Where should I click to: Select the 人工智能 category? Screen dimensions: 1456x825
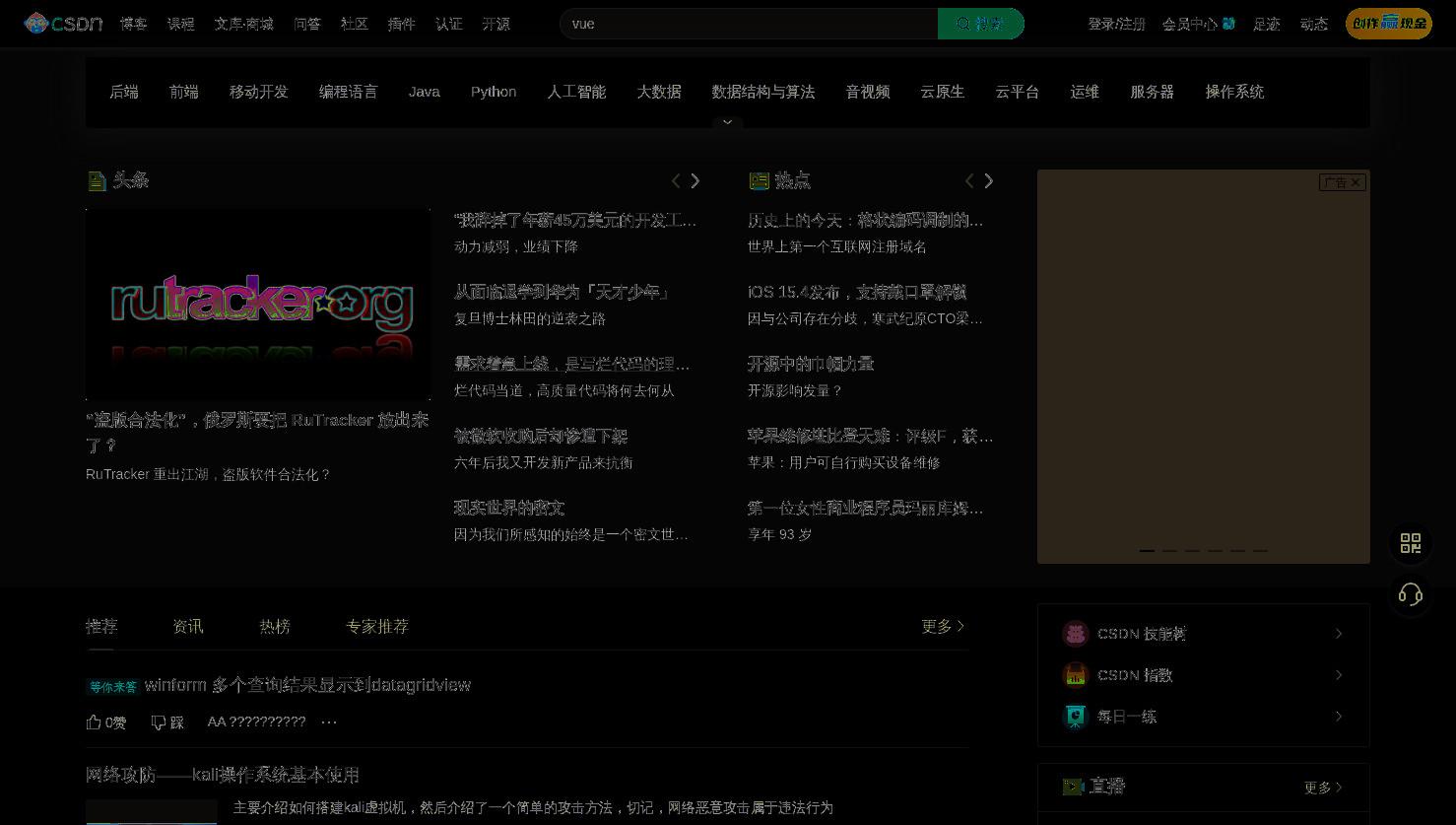tap(577, 92)
